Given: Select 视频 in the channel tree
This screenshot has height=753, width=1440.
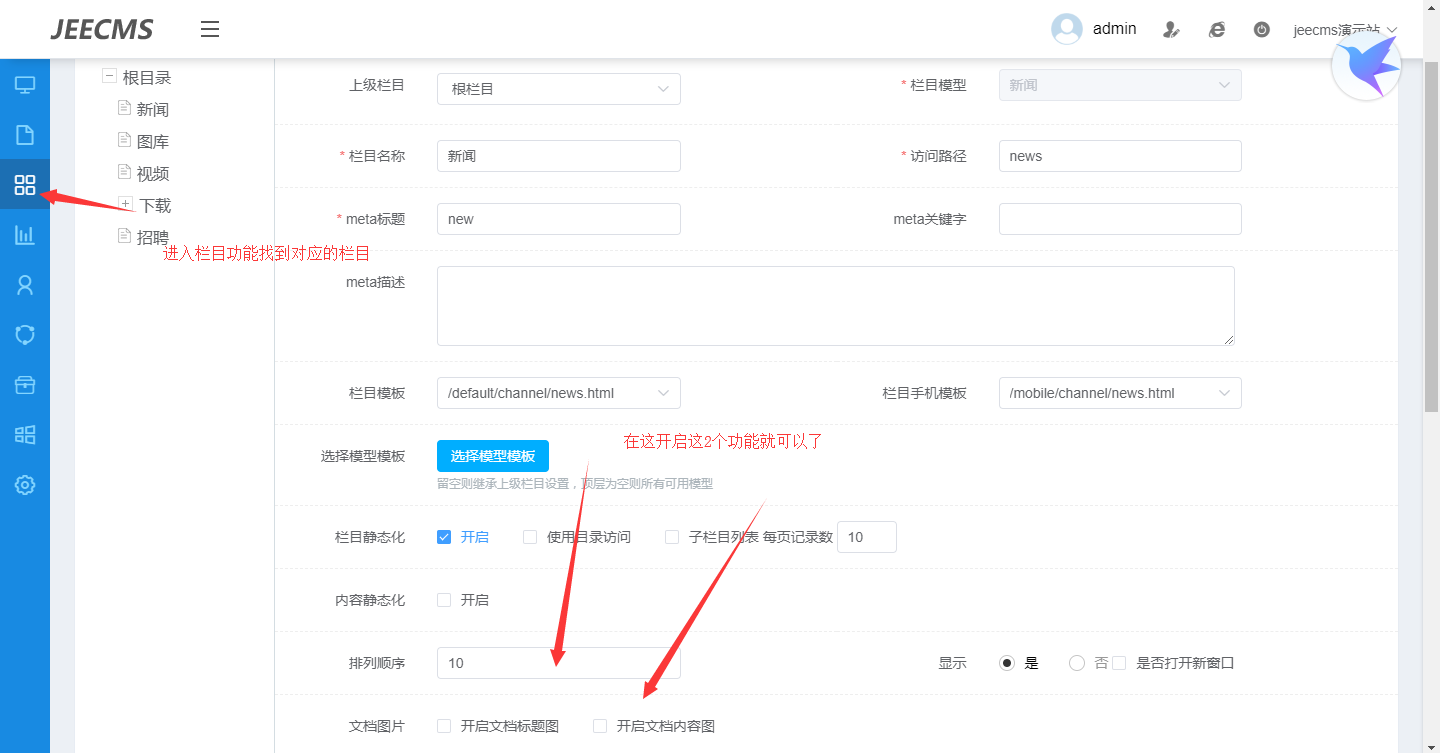Looking at the screenshot, I should point(153,174).
